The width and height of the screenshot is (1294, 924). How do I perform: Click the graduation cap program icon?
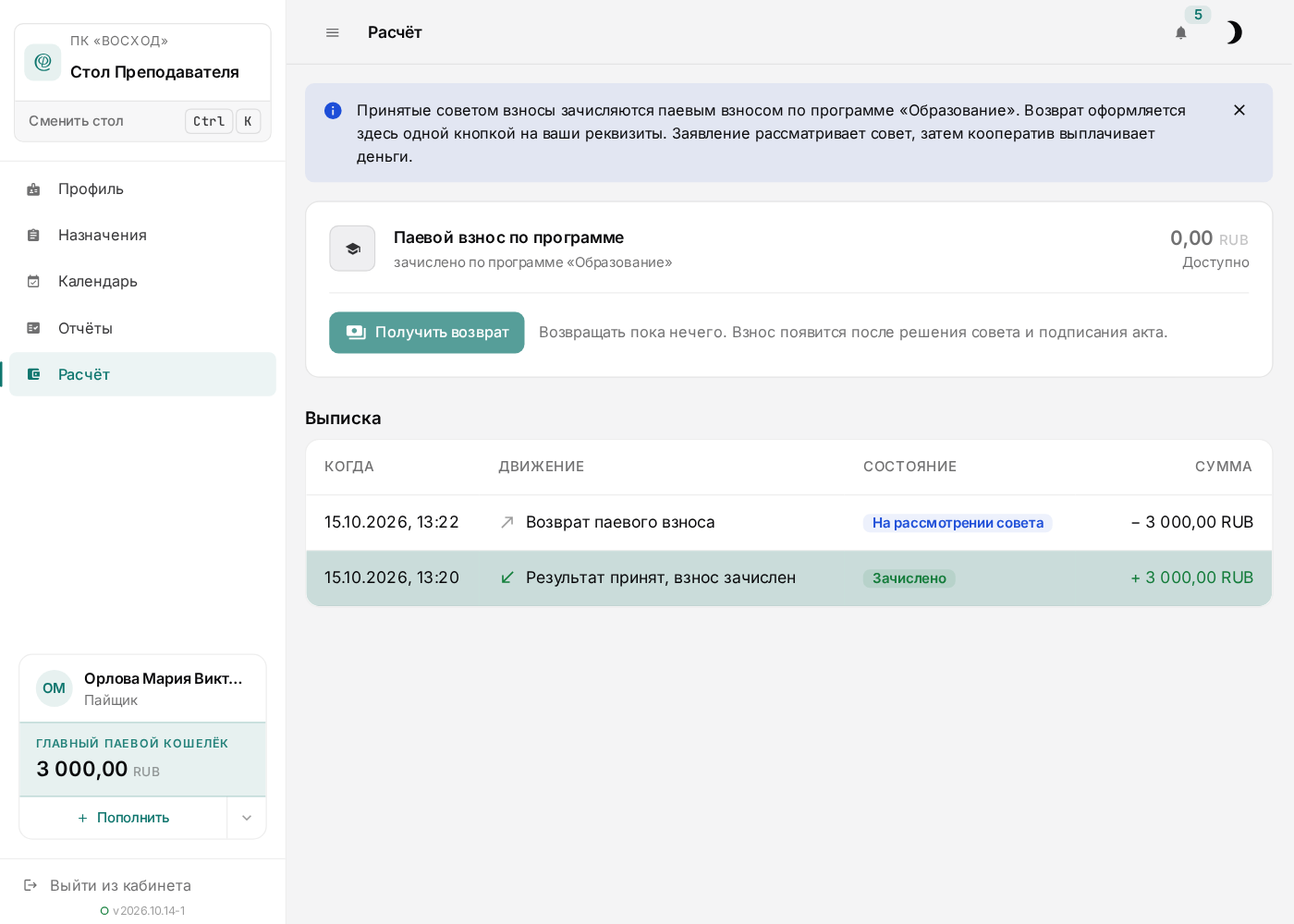tap(352, 249)
